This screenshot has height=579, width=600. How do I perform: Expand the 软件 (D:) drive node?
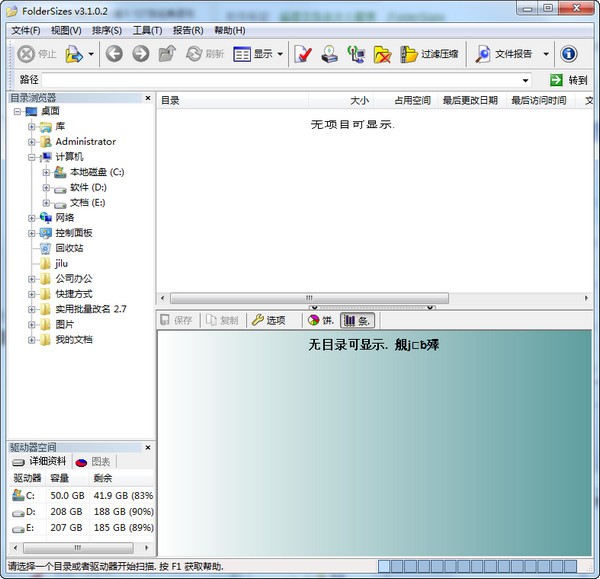pos(46,188)
